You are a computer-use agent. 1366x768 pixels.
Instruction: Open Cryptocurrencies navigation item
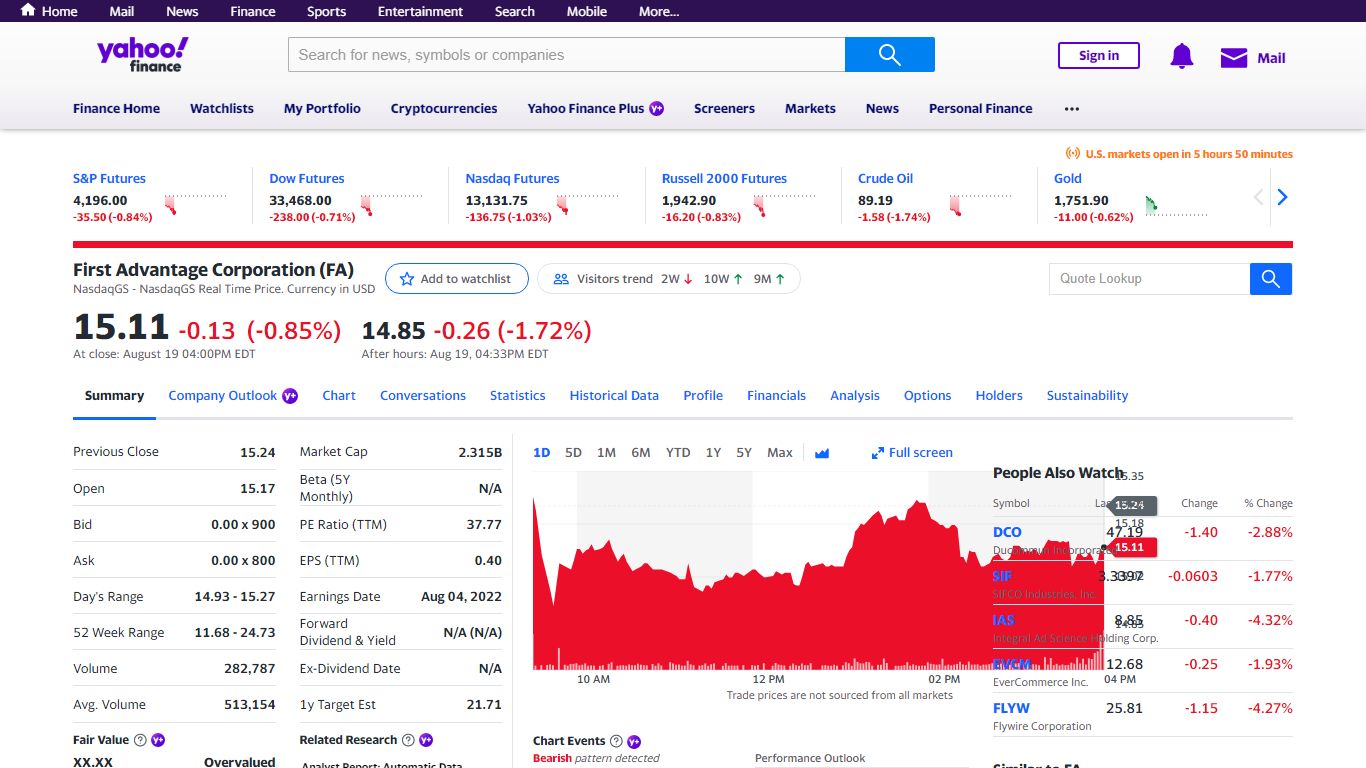pos(444,108)
